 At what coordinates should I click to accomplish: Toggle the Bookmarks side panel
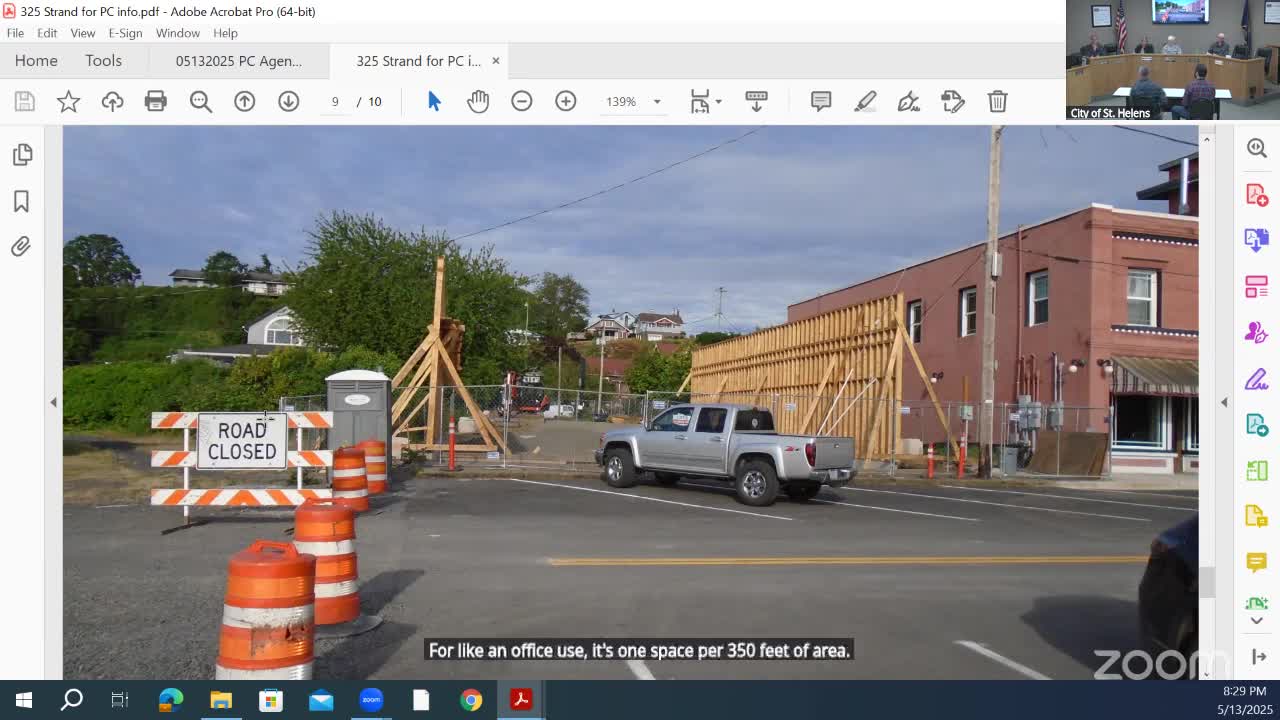point(21,201)
